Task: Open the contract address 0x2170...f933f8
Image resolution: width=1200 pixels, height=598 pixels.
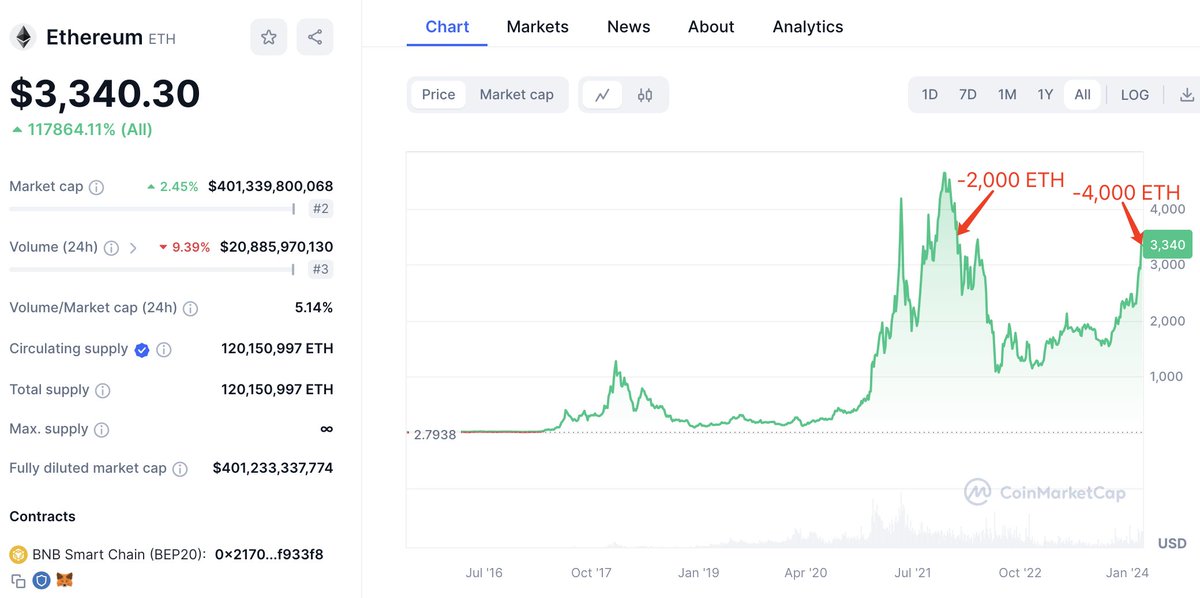Action: click(x=268, y=553)
